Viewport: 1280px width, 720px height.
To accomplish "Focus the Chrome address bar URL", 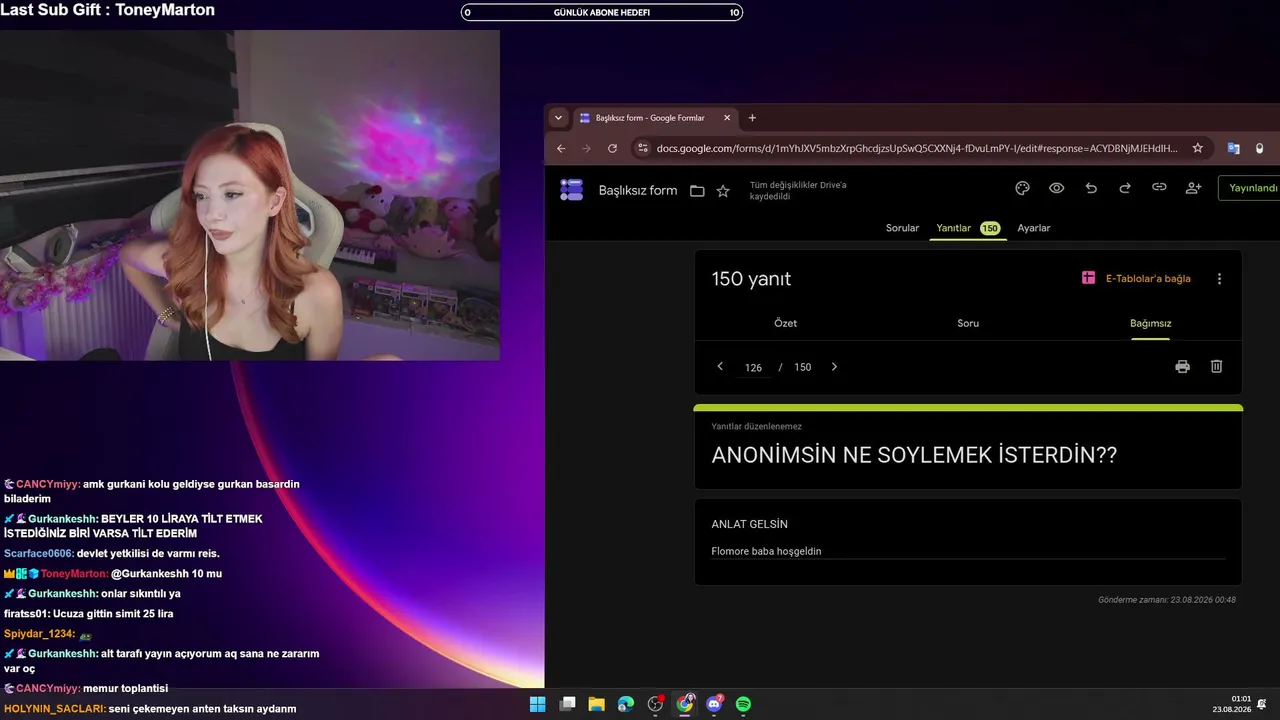I will point(917,148).
